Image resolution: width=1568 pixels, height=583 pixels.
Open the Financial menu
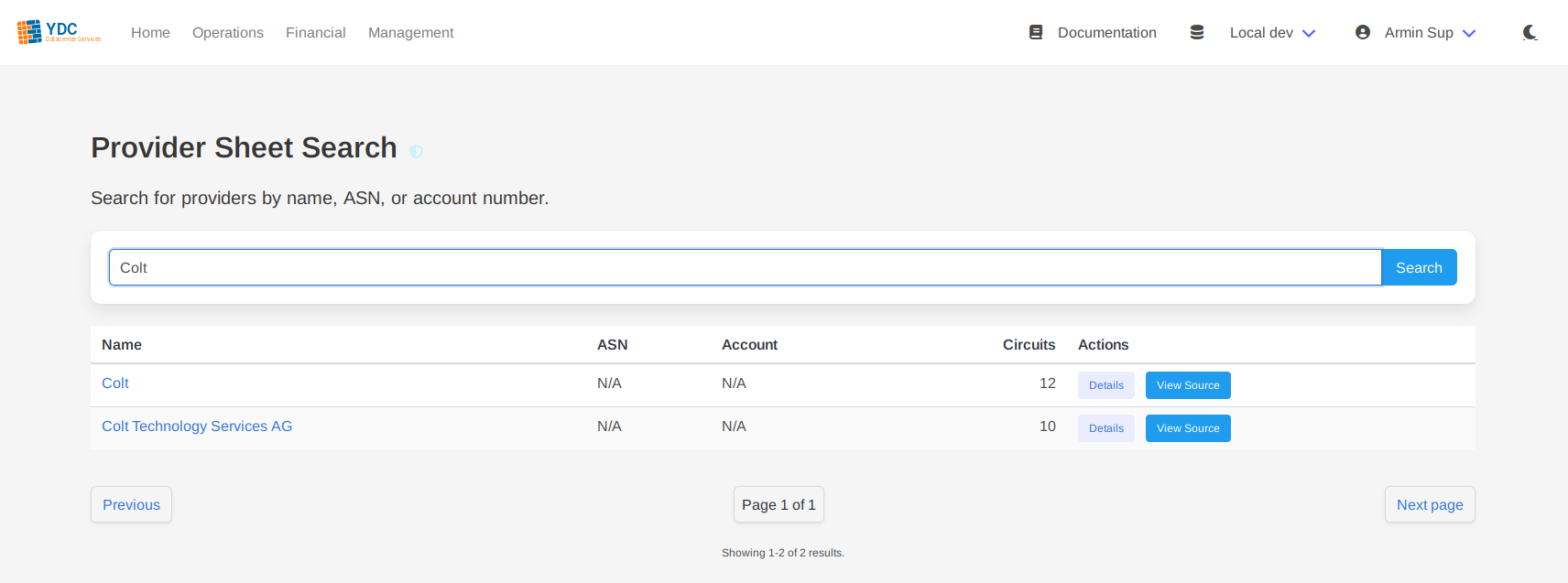click(316, 33)
